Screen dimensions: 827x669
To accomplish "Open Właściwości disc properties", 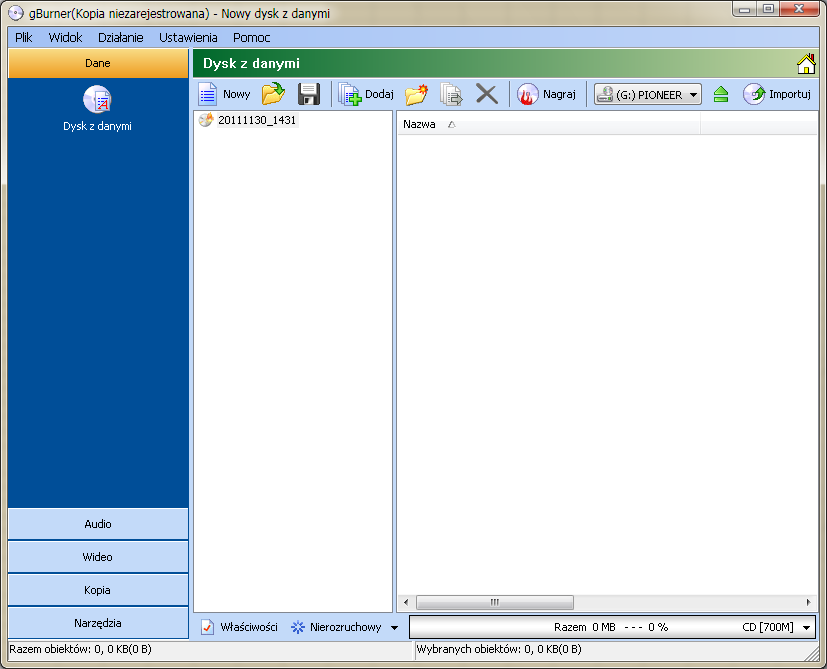I will pos(239,627).
